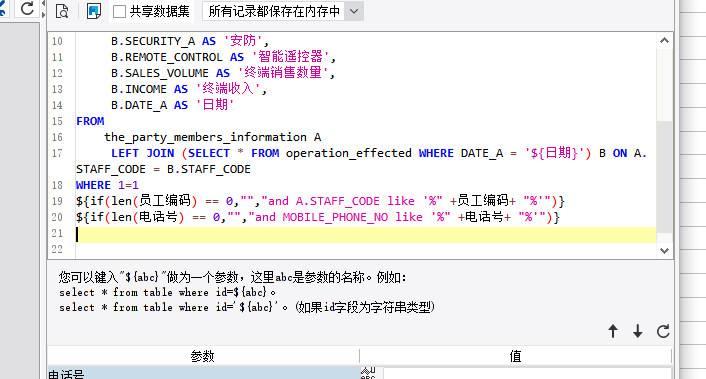Click the 值 column header
This screenshot has width=706, height=379.
pyautogui.click(x=516, y=356)
